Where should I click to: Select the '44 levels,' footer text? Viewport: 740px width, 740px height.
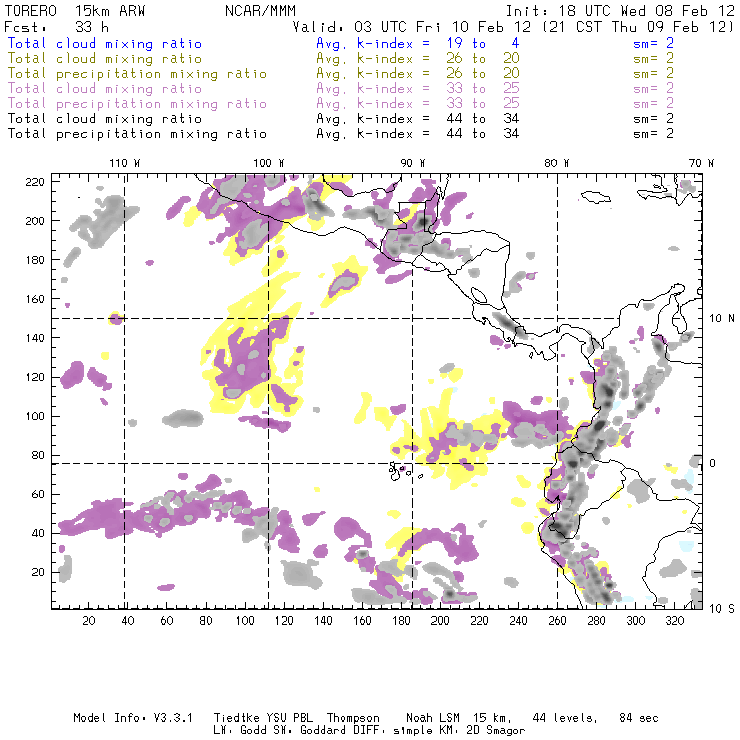click(x=565, y=718)
